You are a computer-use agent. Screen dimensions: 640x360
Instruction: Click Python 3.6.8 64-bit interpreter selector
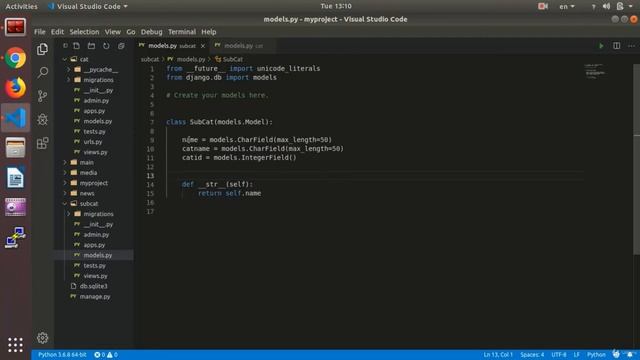(x=62, y=355)
